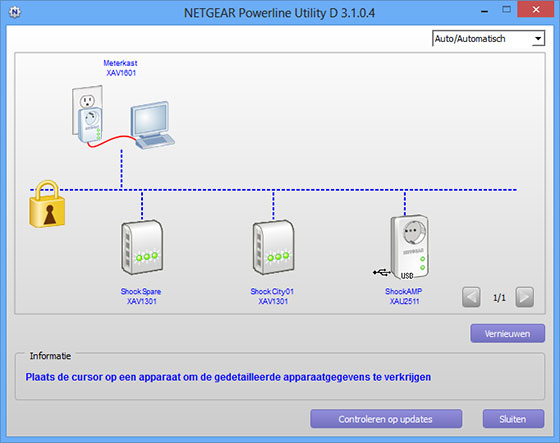Image resolution: width=560 pixels, height=443 pixels.
Task: Click the golden padlock security icon
Action: [x=47, y=204]
